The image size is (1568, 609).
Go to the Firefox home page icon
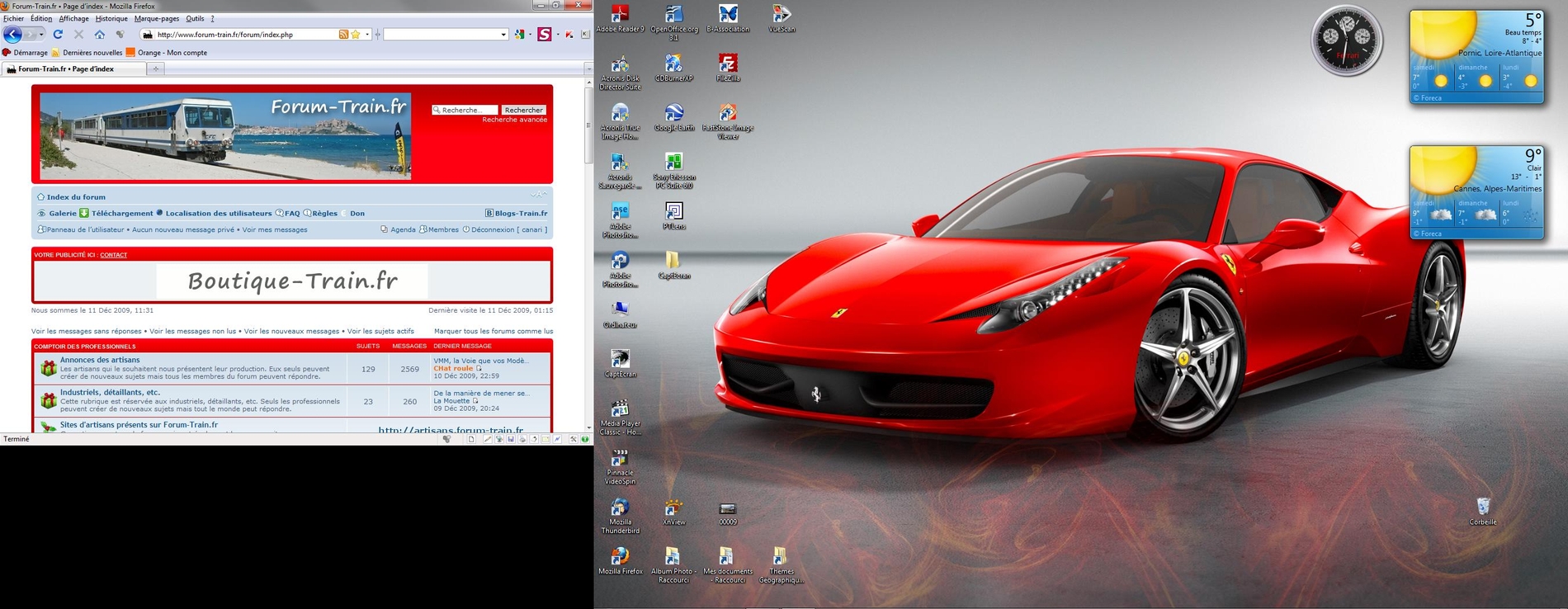pos(100,35)
